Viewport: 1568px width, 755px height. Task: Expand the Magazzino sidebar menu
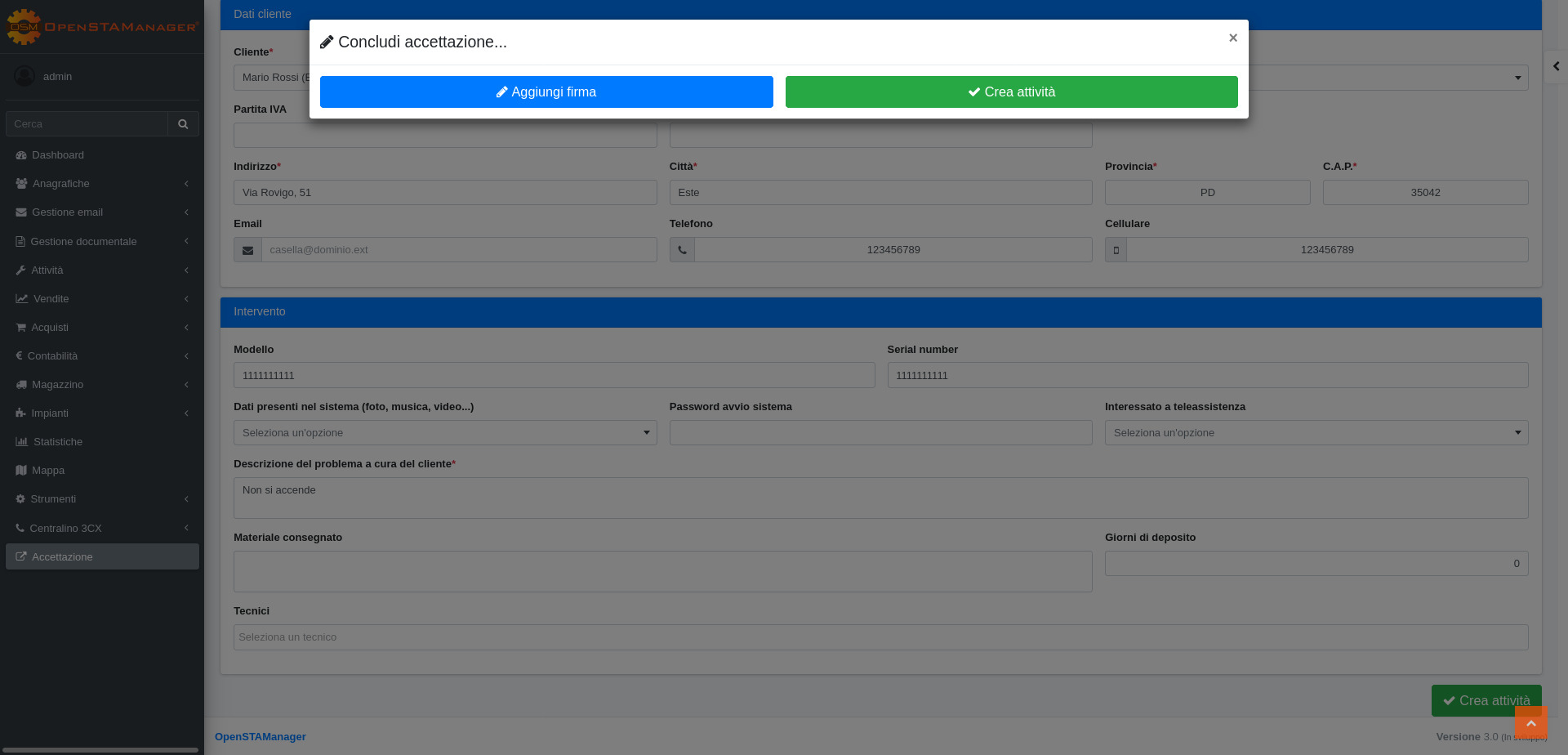click(x=102, y=385)
